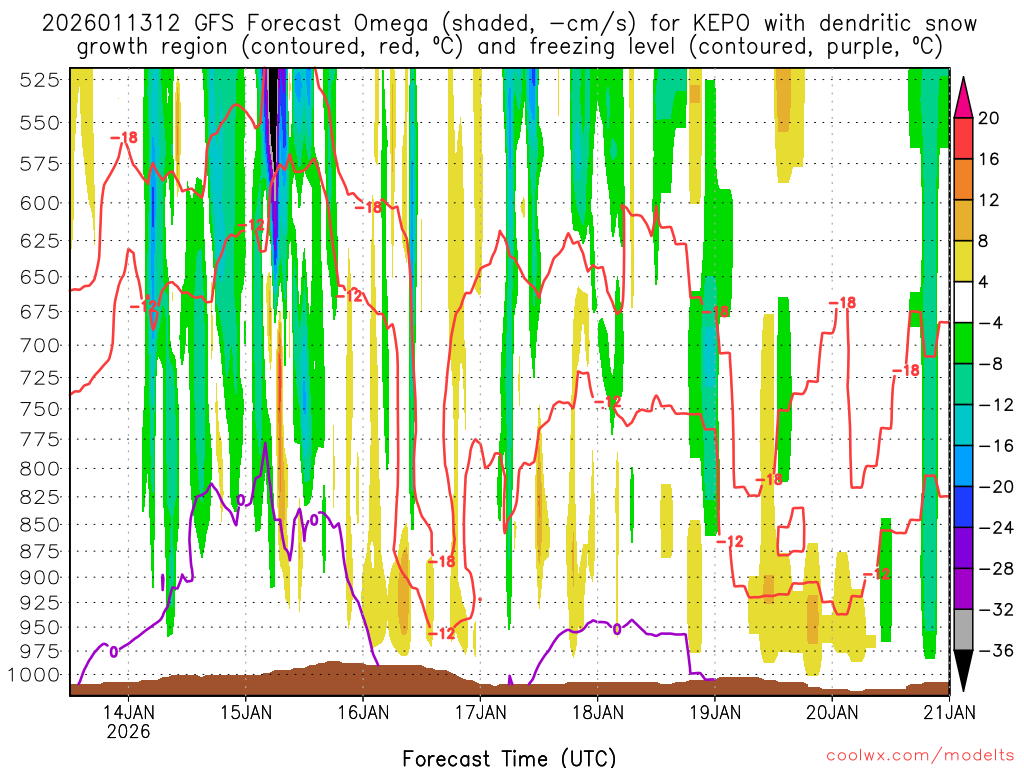Select the white swatch in the color legend
Viewport: 1024px width, 768px height.
click(964, 303)
